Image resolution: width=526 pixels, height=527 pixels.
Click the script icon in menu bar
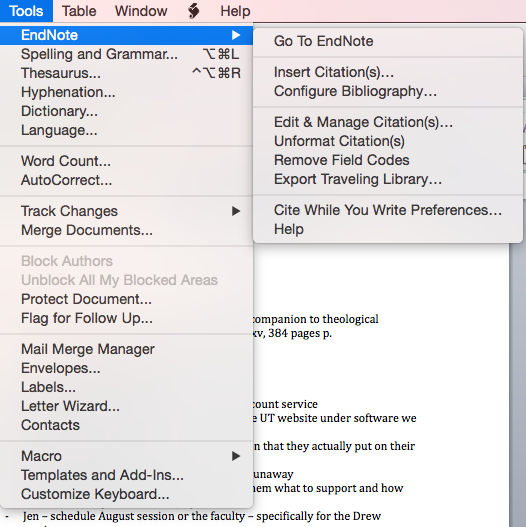[x=194, y=11]
